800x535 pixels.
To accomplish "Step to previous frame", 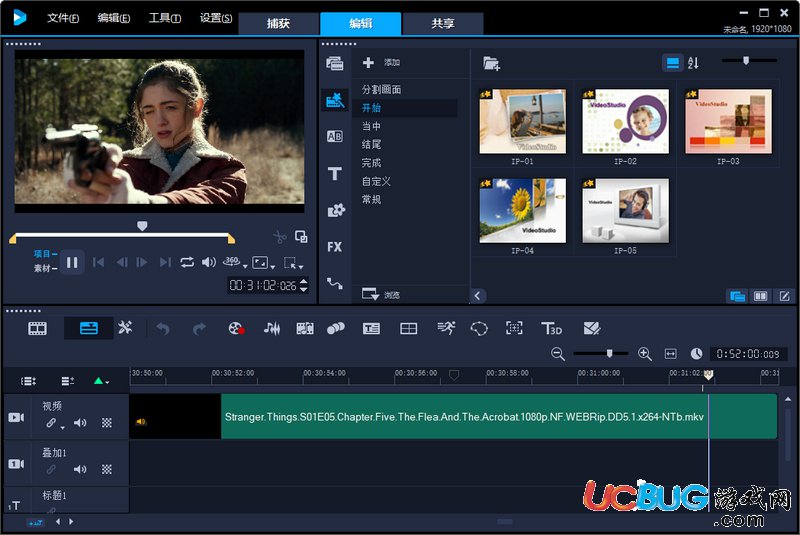I will [x=121, y=262].
